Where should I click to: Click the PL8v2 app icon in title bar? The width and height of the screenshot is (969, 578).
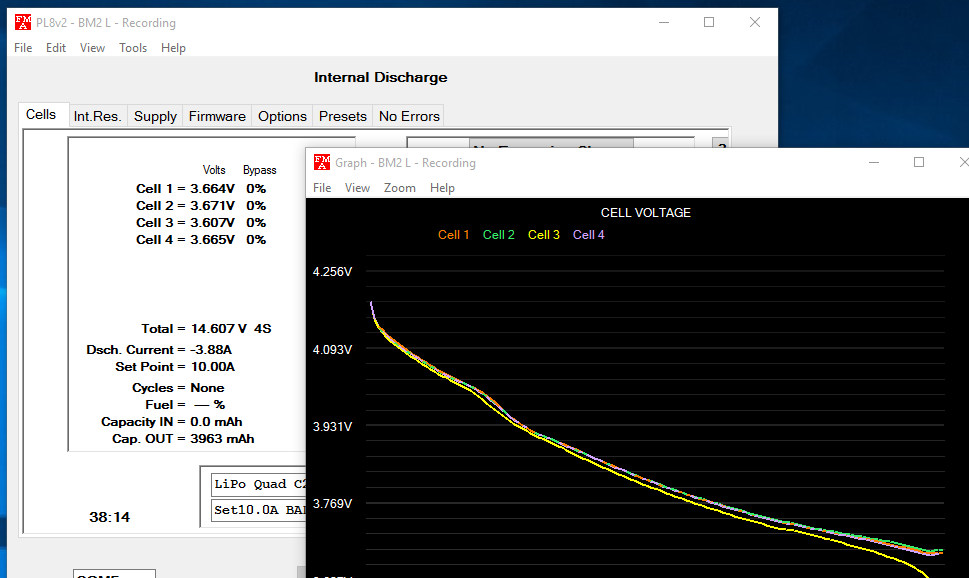(x=23, y=22)
